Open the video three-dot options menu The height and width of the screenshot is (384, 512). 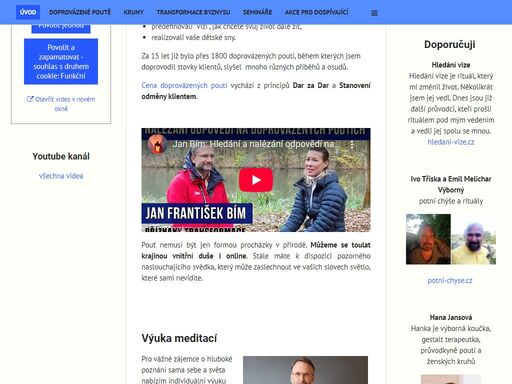coord(352,144)
